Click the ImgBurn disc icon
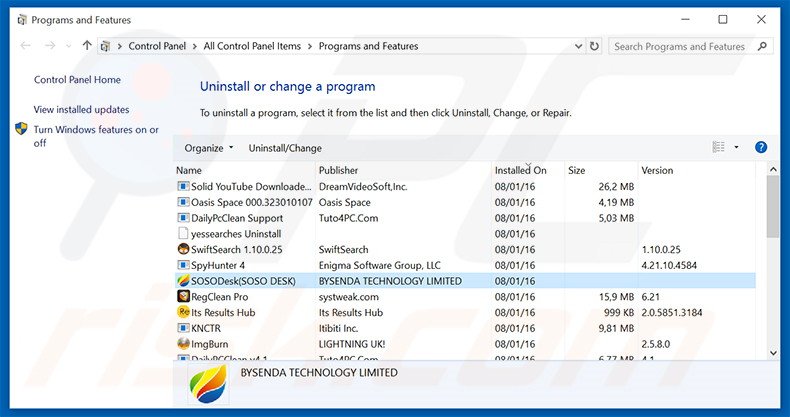Screen dimensions: 790x417 click(183, 344)
